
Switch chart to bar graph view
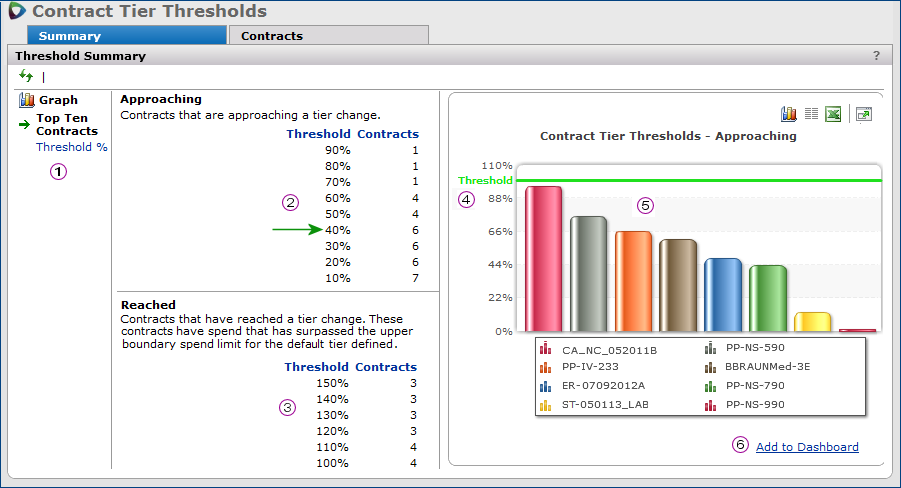pyautogui.click(x=789, y=115)
